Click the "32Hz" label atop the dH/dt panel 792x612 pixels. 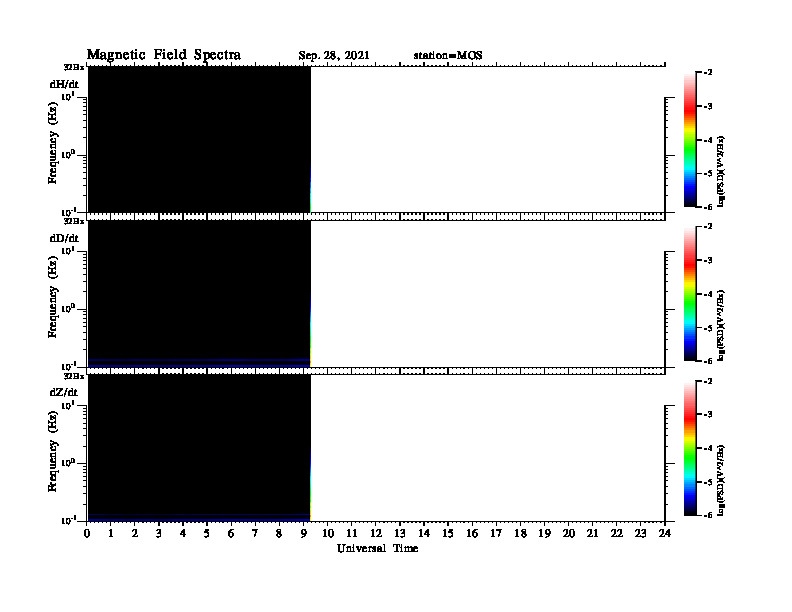(x=74, y=67)
